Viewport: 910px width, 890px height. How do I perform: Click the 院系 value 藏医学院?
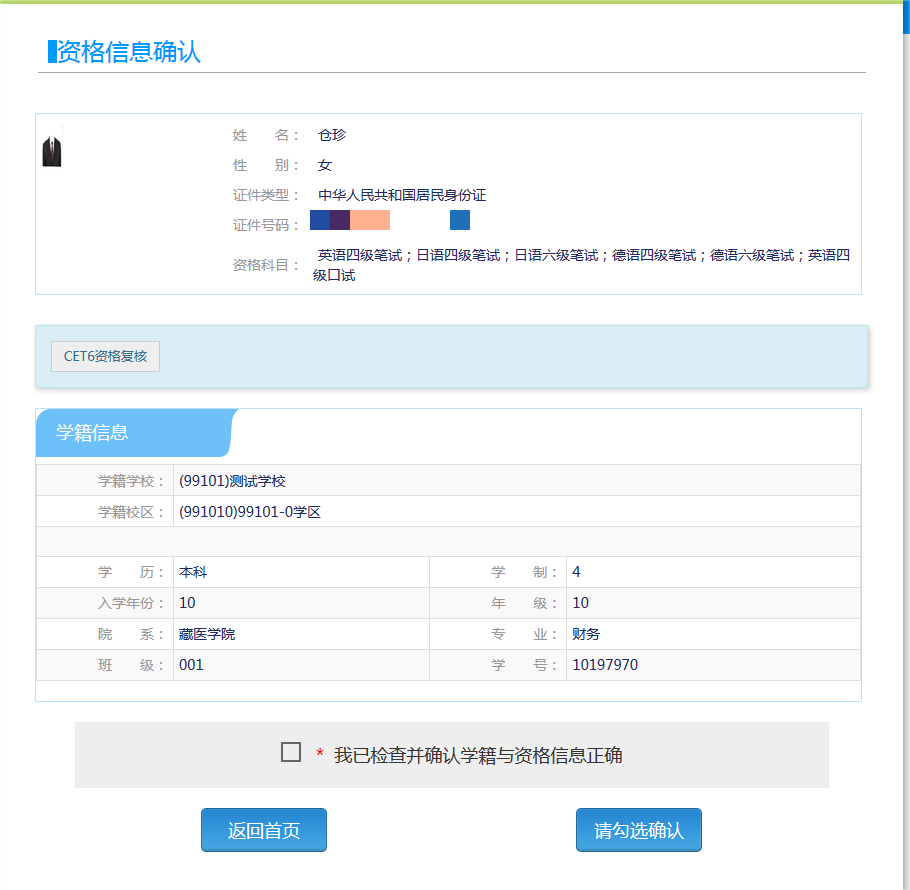tap(207, 634)
